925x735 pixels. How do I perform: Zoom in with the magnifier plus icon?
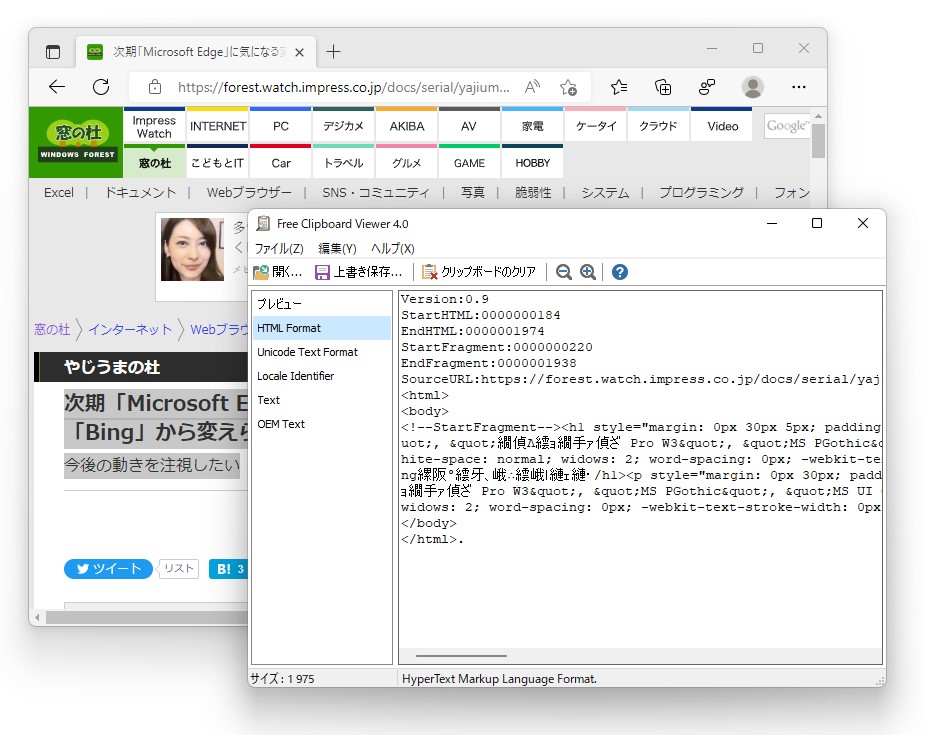click(588, 272)
